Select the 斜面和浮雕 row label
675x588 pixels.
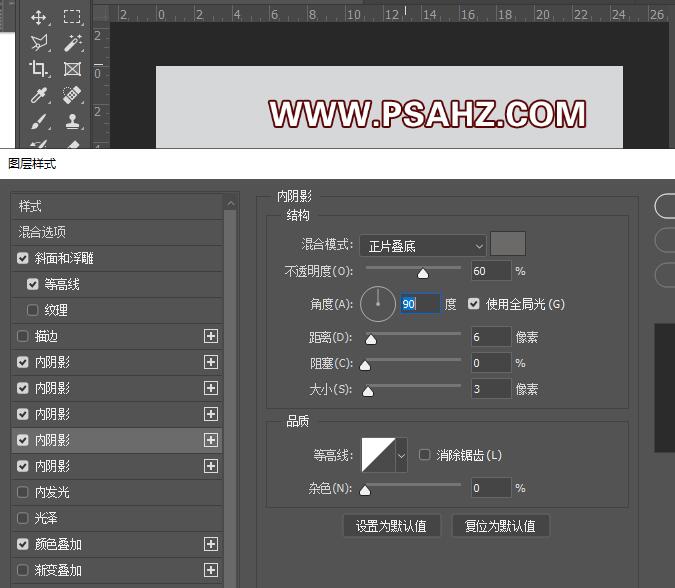64,258
